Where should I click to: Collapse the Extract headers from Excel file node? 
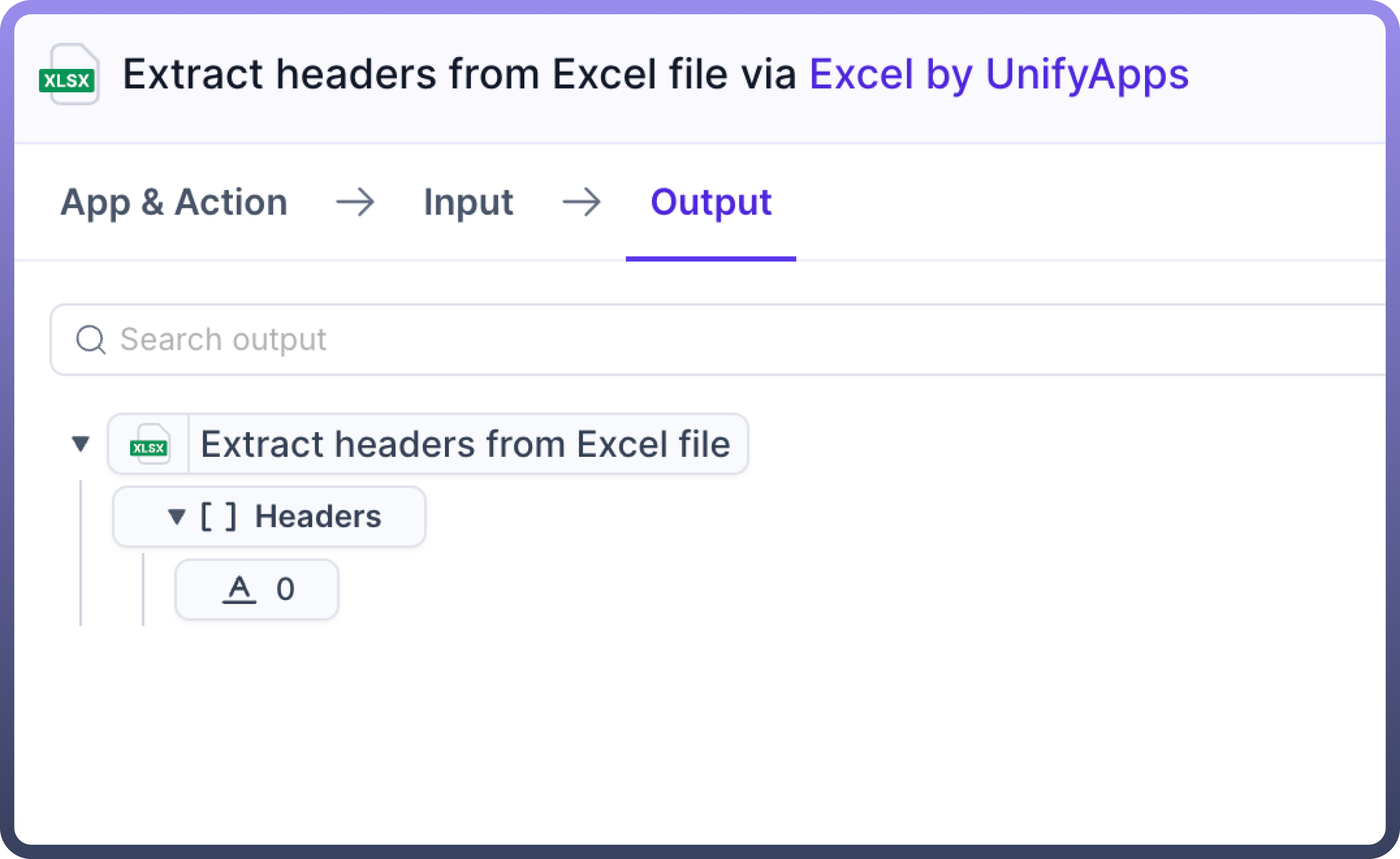[x=81, y=444]
